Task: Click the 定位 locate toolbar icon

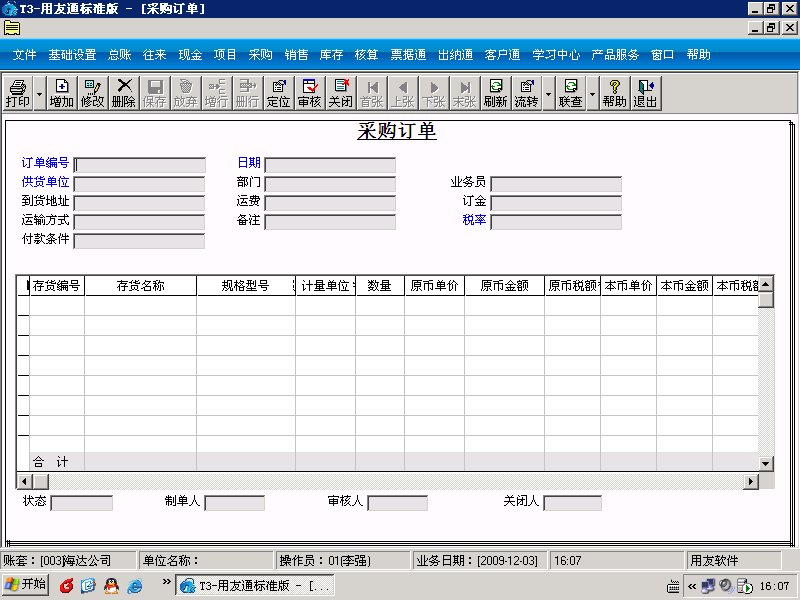Action: pos(279,93)
